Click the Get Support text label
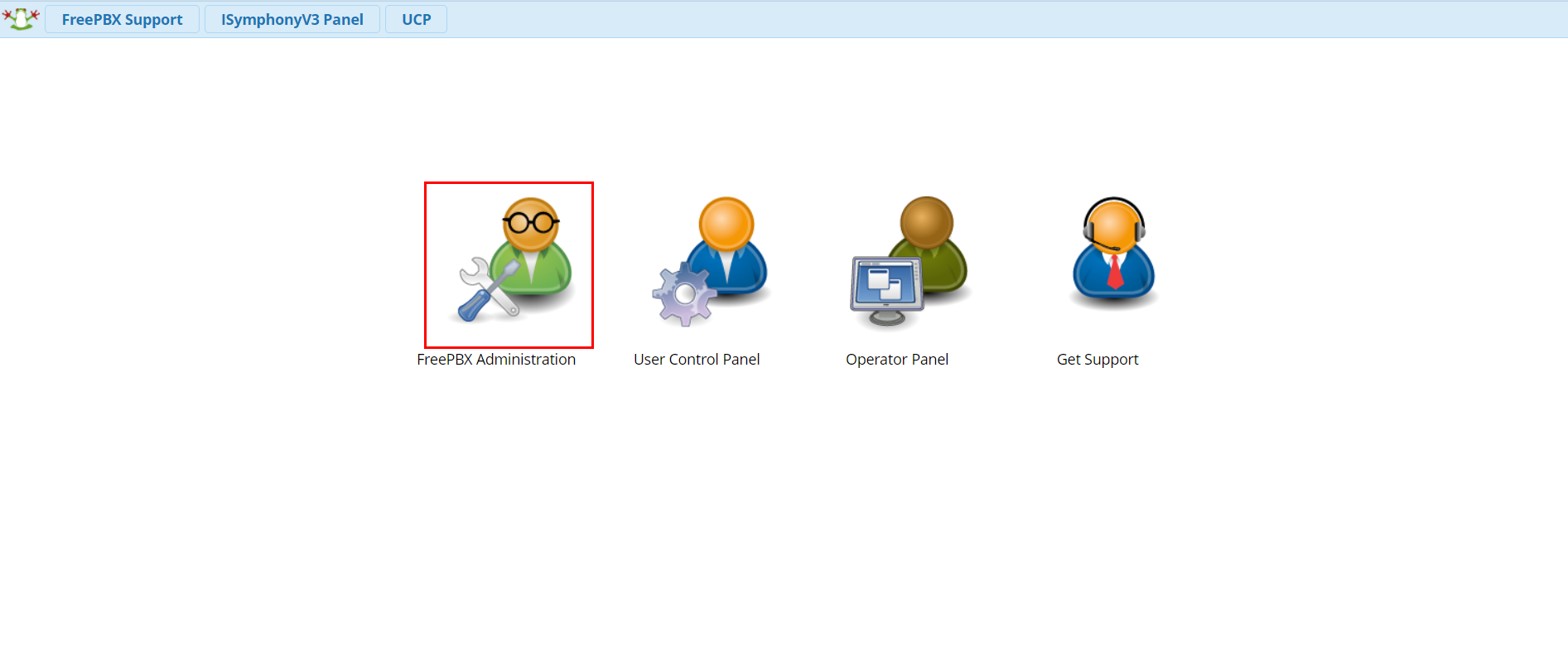The image size is (1568, 663). [x=1098, y=360]
